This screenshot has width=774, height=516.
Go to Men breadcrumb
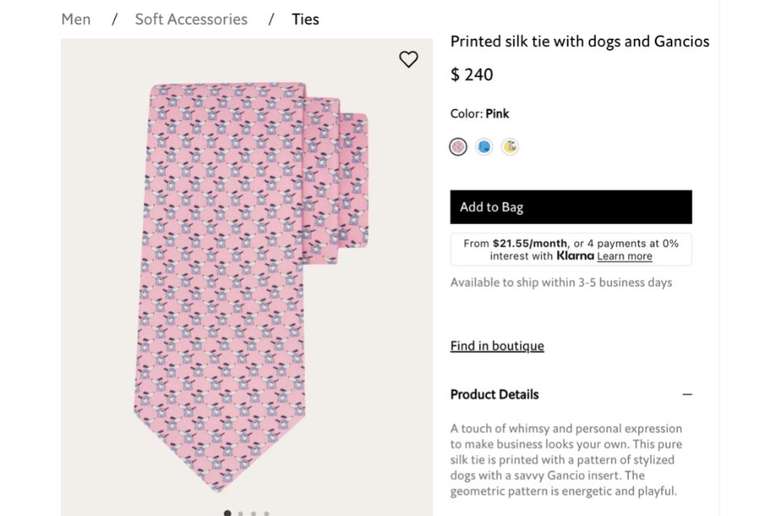pos(76,19)
